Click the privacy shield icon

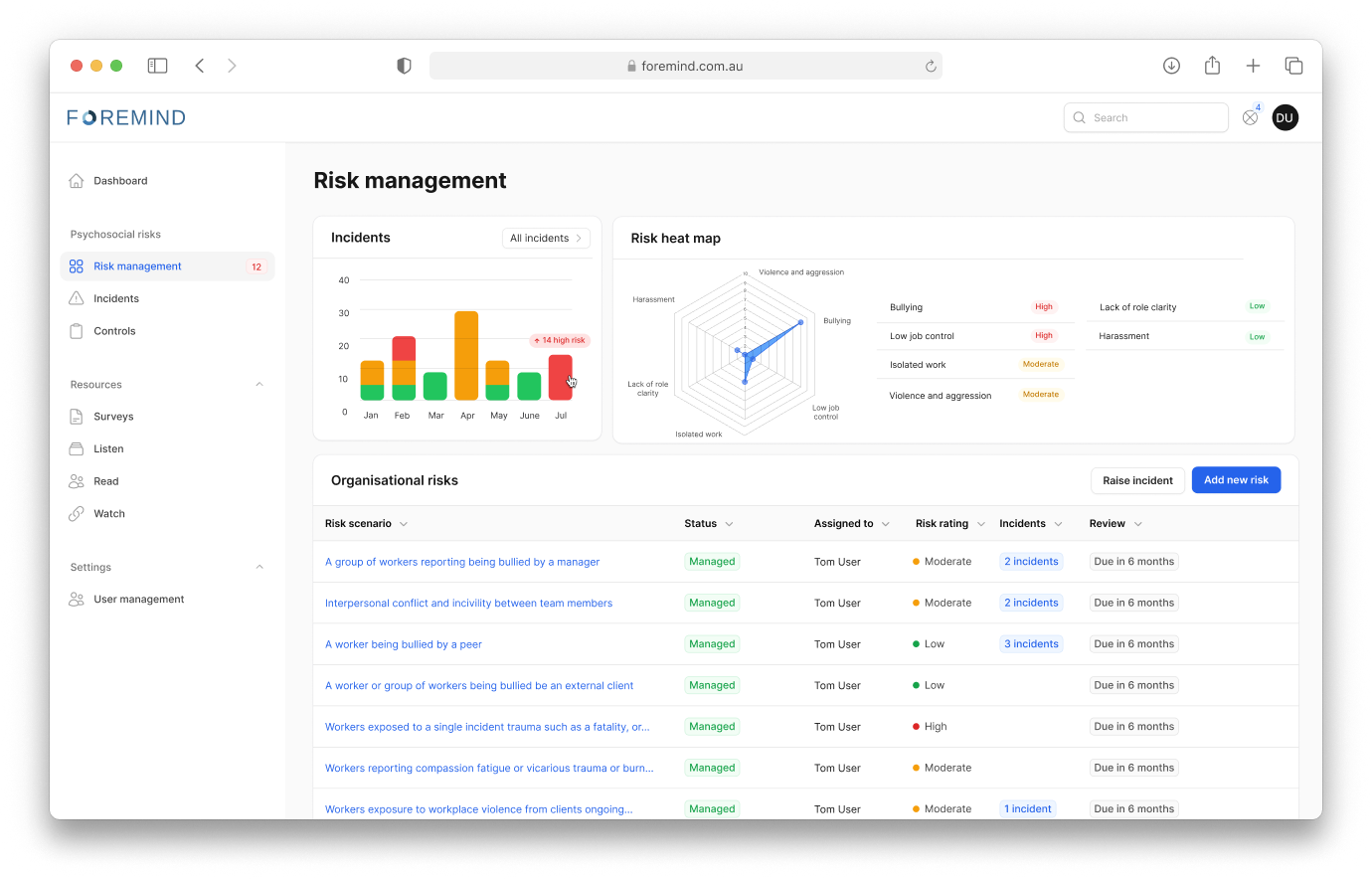404,66
